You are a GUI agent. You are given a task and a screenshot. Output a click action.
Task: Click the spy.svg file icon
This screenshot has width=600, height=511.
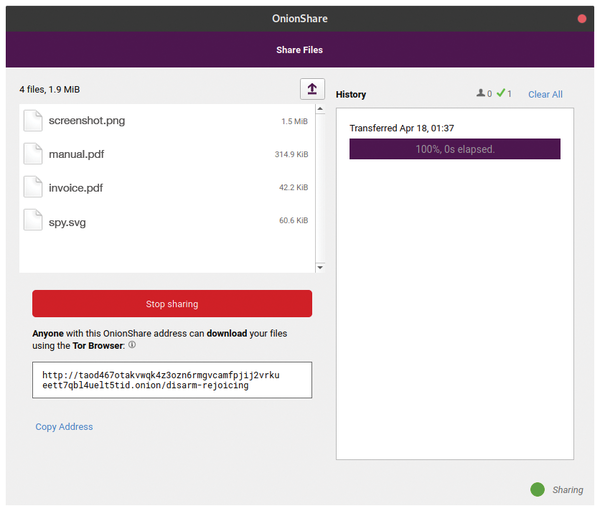click(33, 220)
